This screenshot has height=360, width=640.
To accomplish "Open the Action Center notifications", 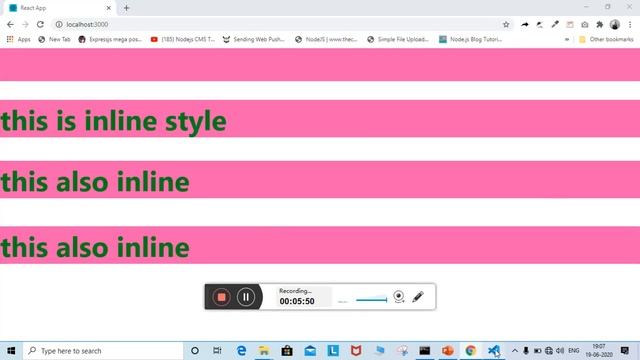I will point(625,351).
